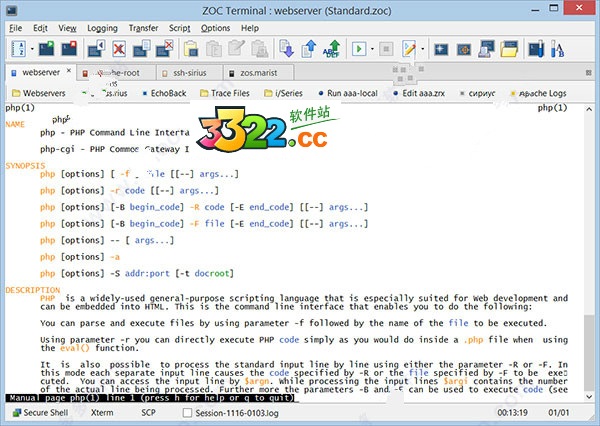Switch to the zos.marist tab
The height and width of the screenshot is (426, 600).
tap(259, 73)
